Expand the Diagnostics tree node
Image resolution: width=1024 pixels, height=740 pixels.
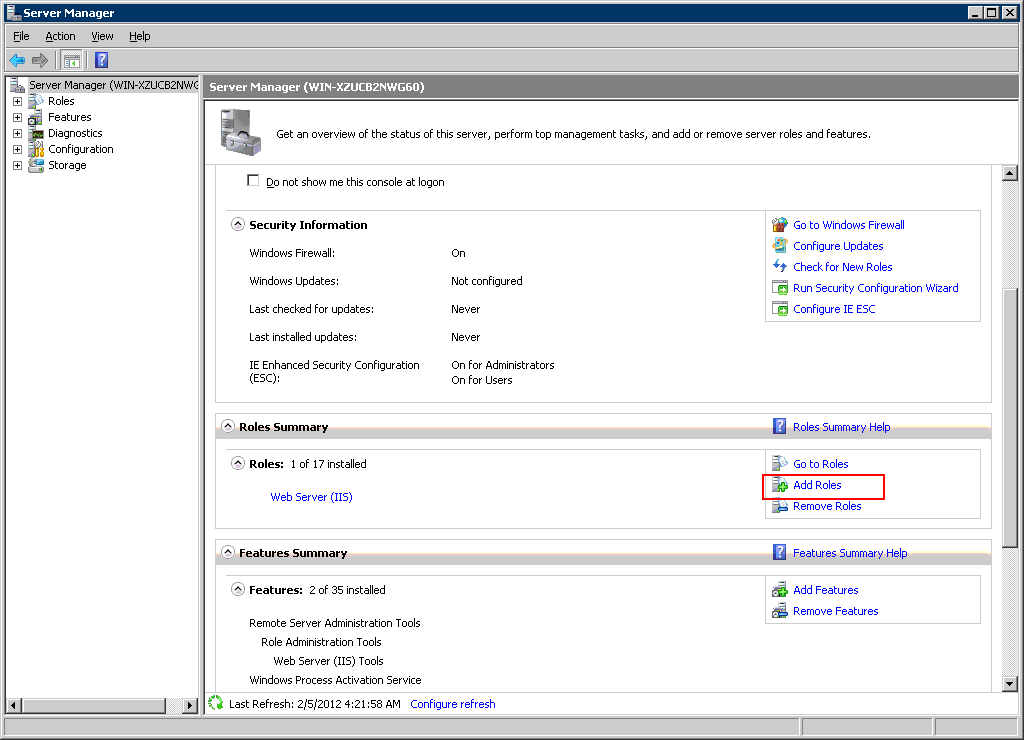point(17,133)
